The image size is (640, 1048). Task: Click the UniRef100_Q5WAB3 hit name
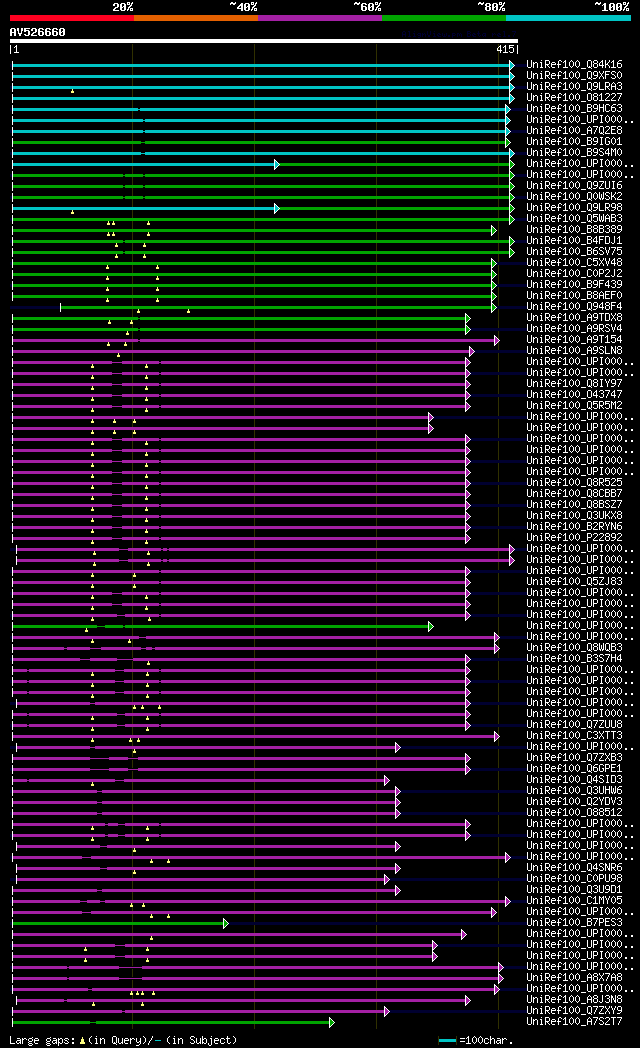click(x=574, y=219)
